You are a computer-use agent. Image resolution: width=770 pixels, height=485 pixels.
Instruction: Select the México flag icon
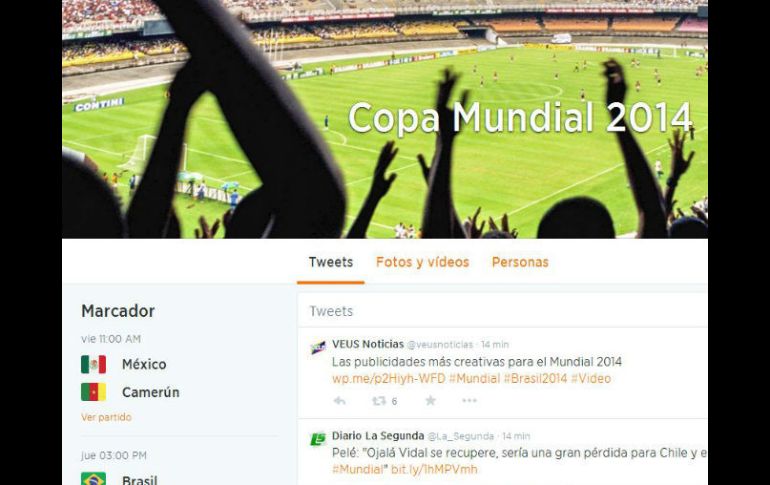(93, 364)
